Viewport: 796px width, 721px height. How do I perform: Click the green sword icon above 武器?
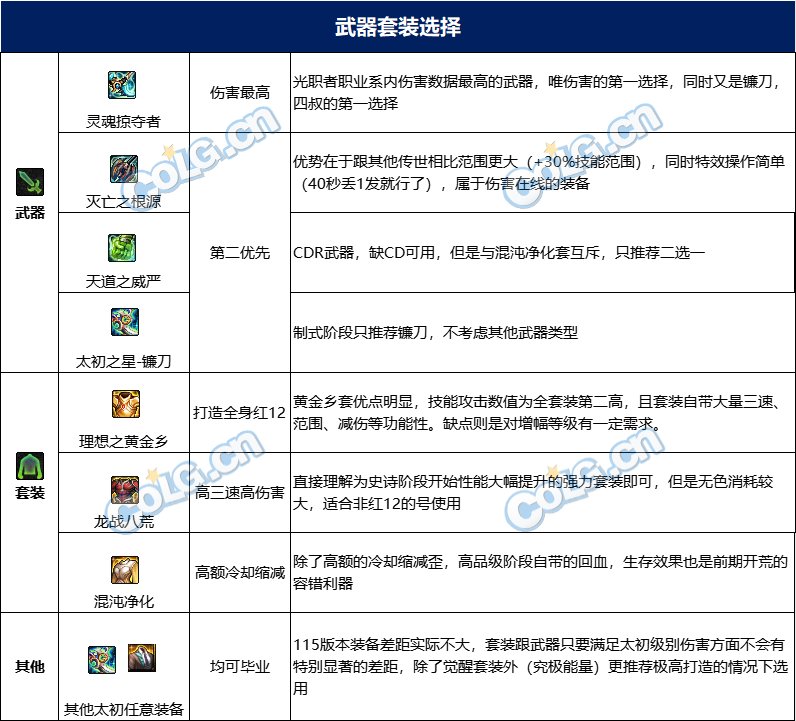(x=30, y=182)
